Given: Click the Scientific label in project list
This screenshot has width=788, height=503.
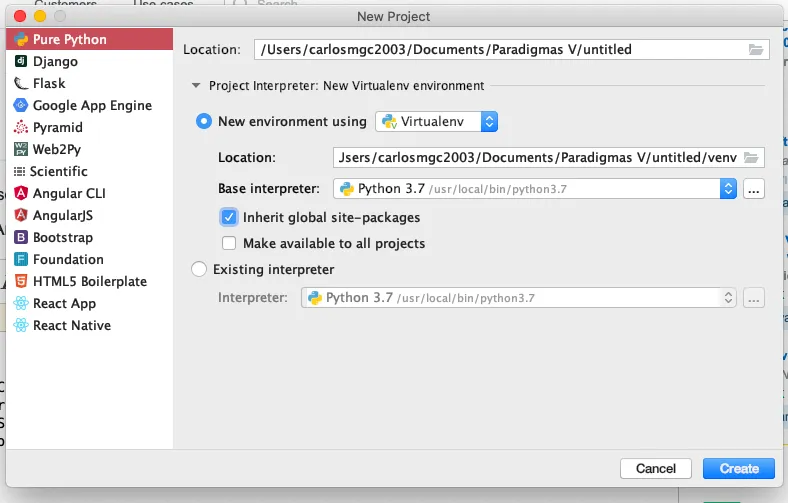Looking at the screenshot, I should point(59,171).
